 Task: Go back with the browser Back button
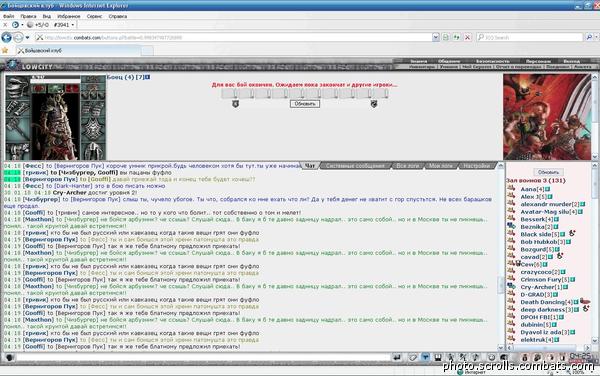(x=7, y=37)
